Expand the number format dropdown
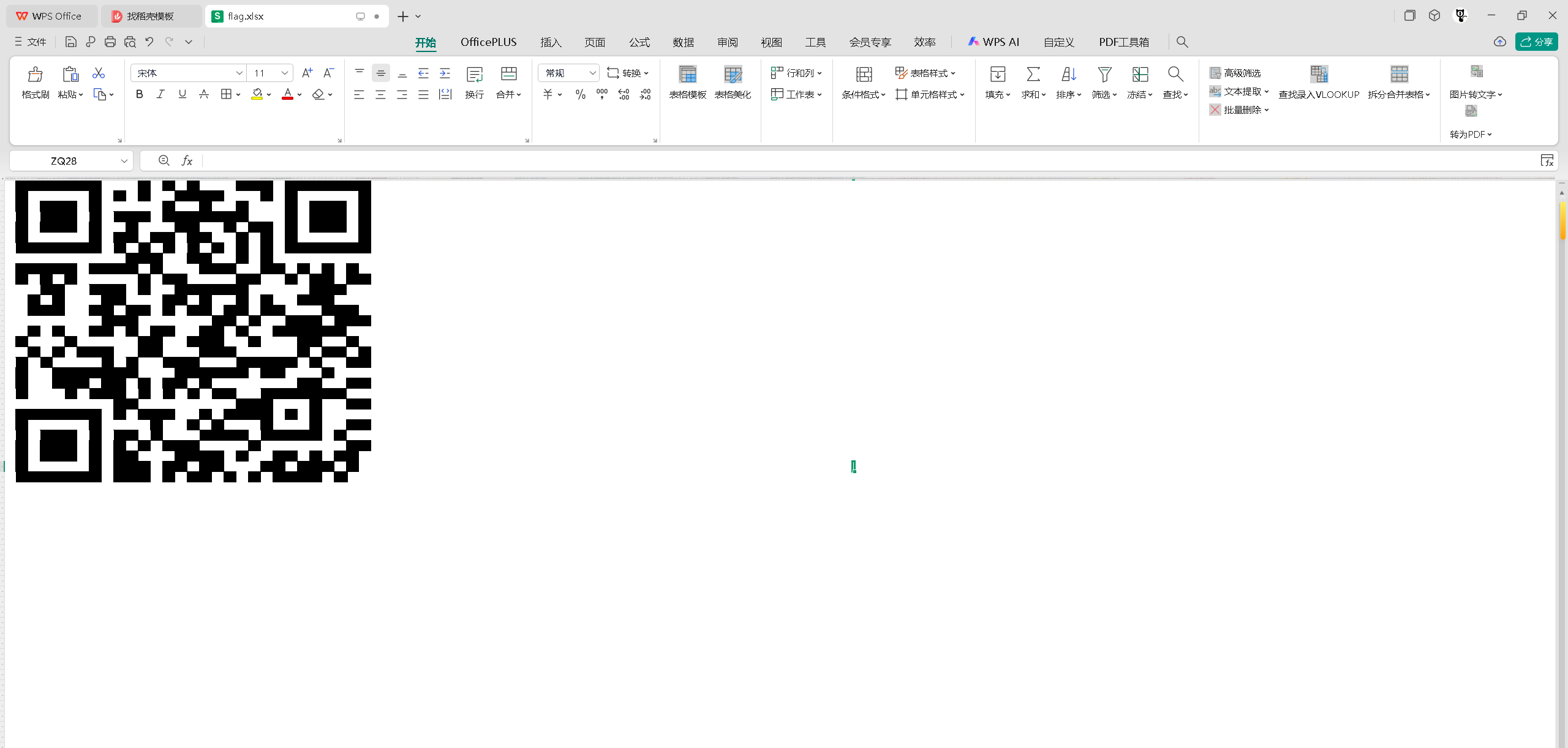 pos(592,73)
